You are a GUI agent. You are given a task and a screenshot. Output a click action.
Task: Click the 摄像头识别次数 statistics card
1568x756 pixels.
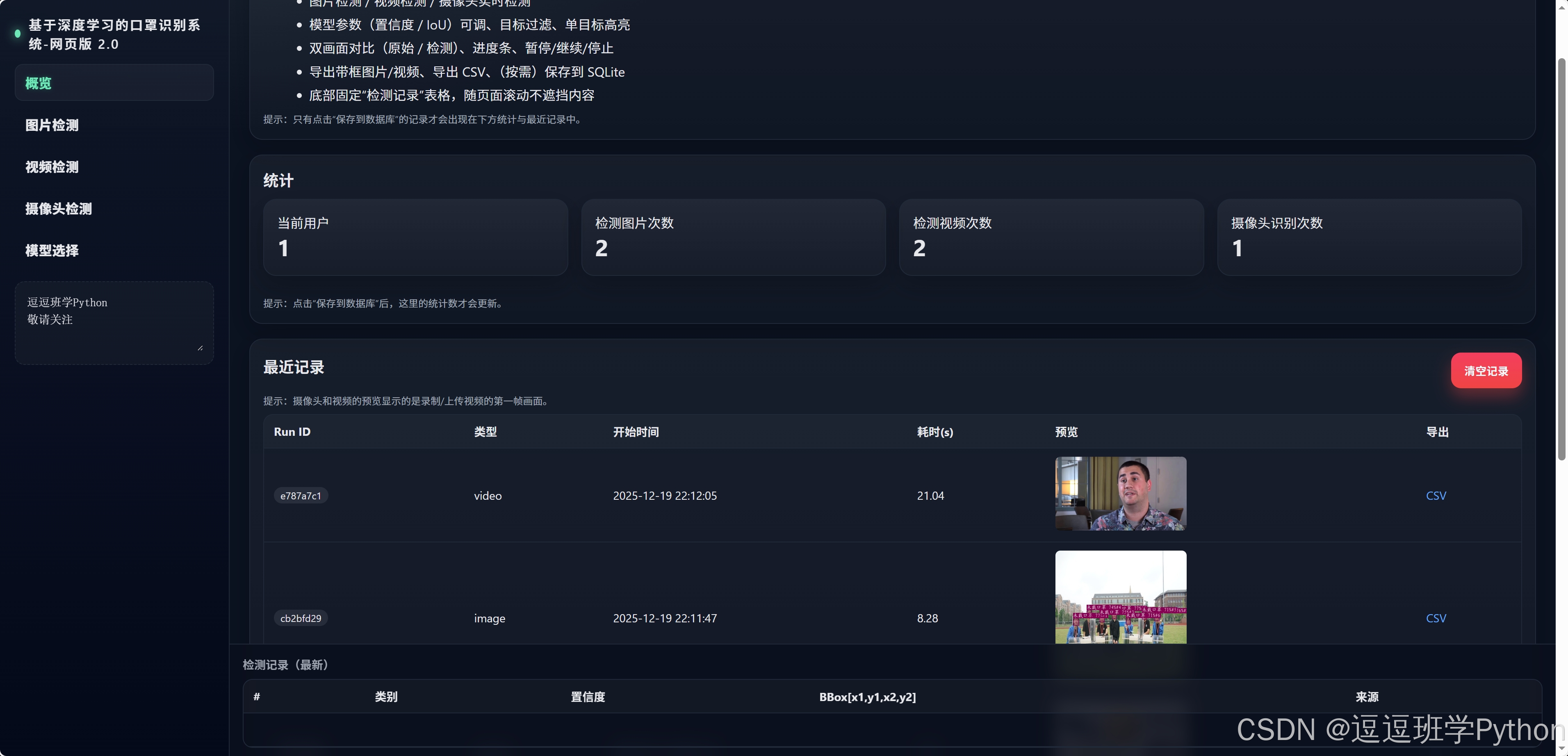1368,237
